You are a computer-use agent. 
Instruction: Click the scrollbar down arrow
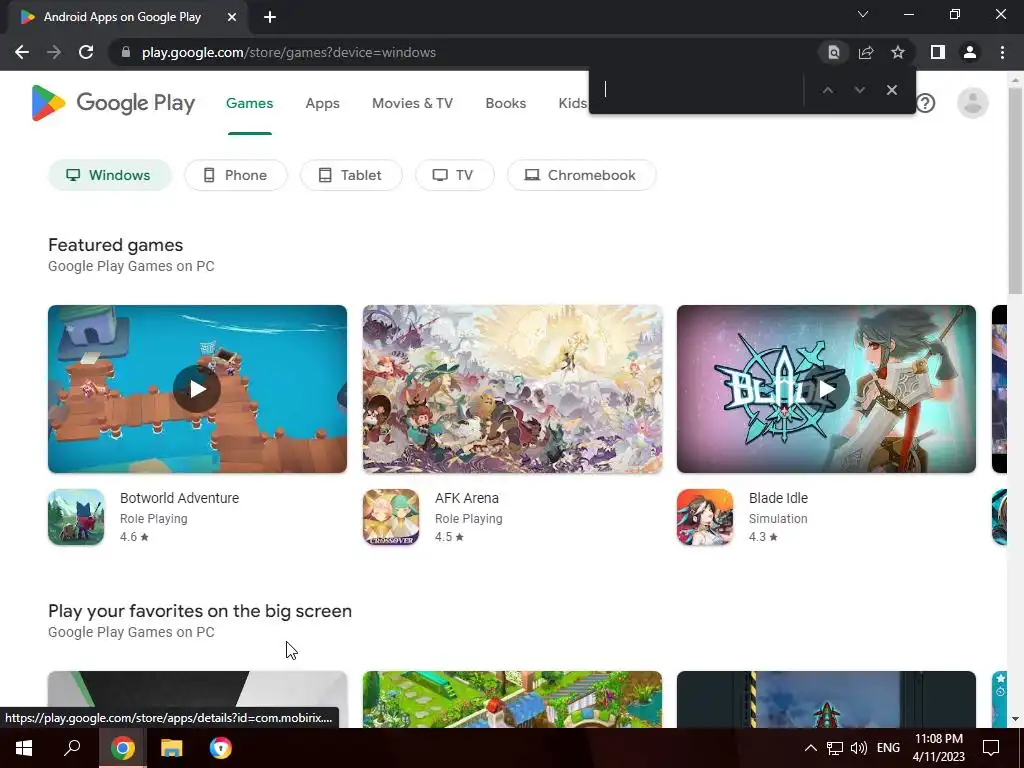pyautogui.click(x=1015, y=719)
